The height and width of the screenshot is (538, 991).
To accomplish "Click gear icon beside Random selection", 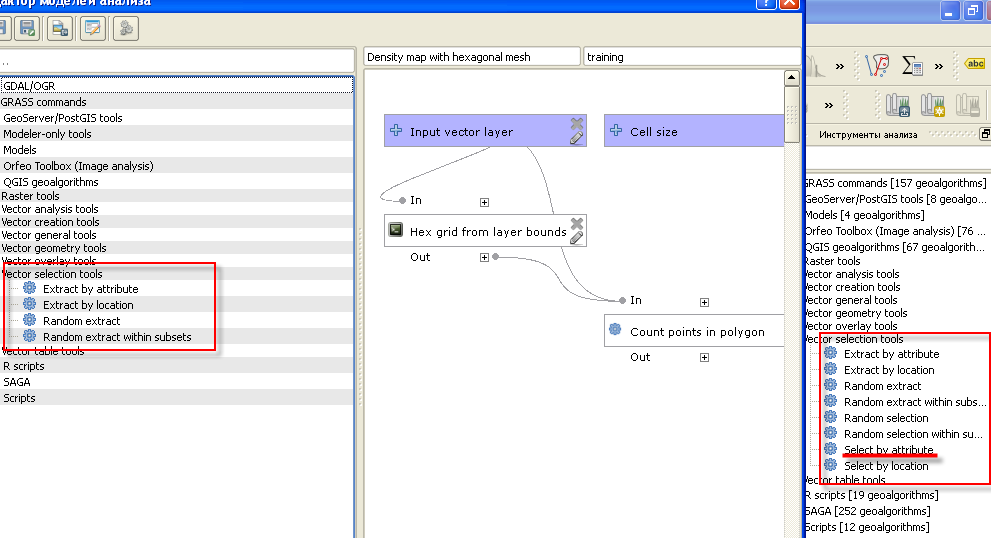I will pyautogui.click(x=830, y=417).
